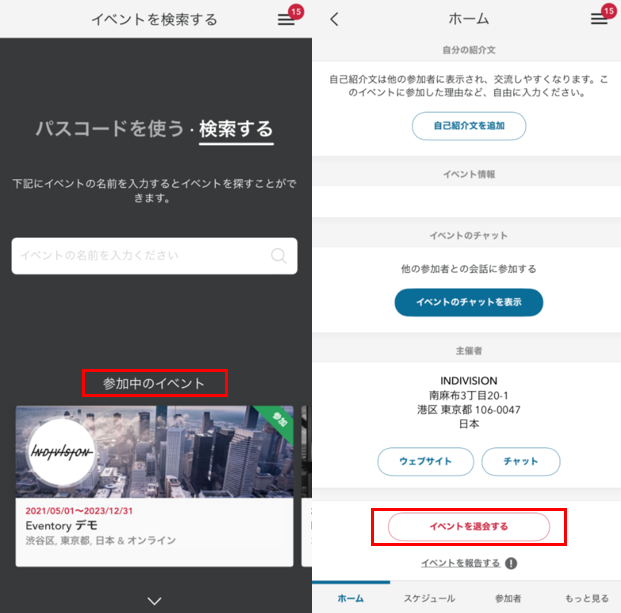This screenshot has width=621, height=613.
Task: Expand downward chevron at bottom of search screen
Action: [154, 601]
